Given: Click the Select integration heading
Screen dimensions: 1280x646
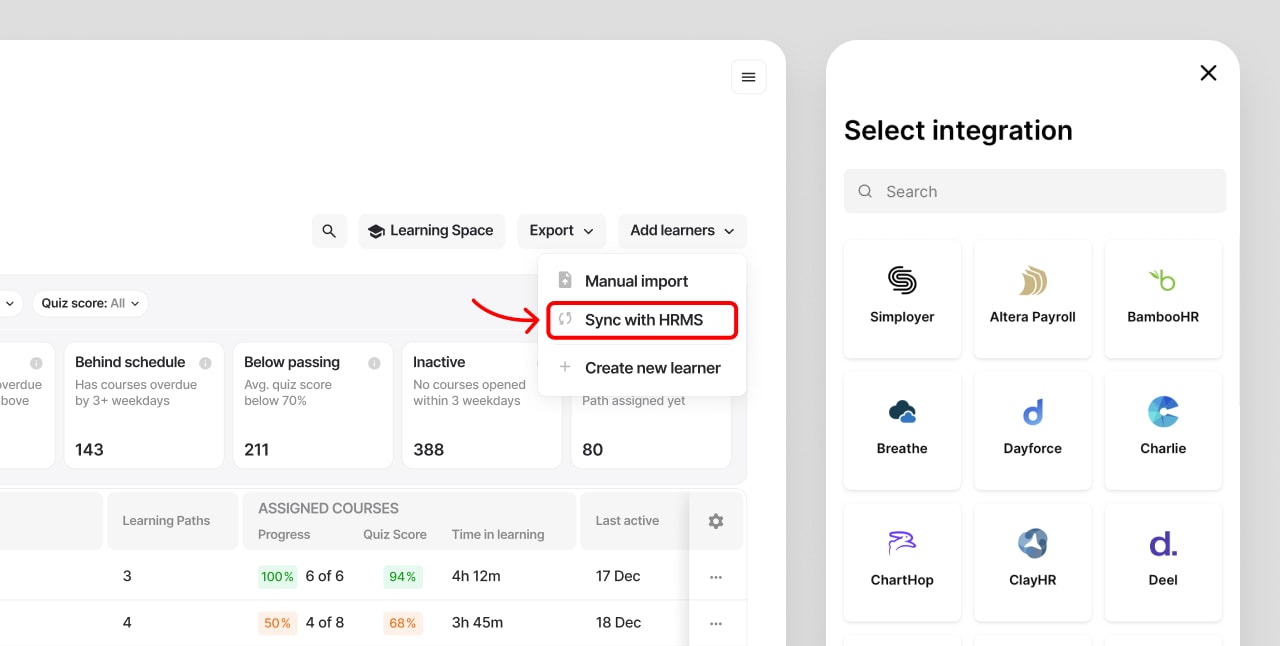Looking at the screenshot, I should tap(958, 130).
